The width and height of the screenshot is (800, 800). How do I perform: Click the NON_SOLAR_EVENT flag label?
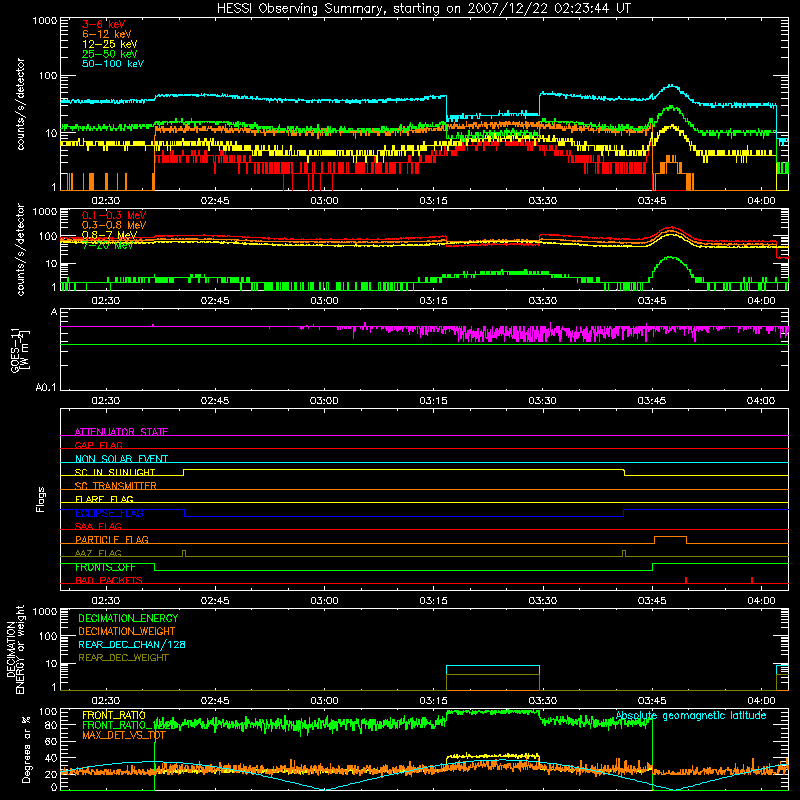(121, 459)
